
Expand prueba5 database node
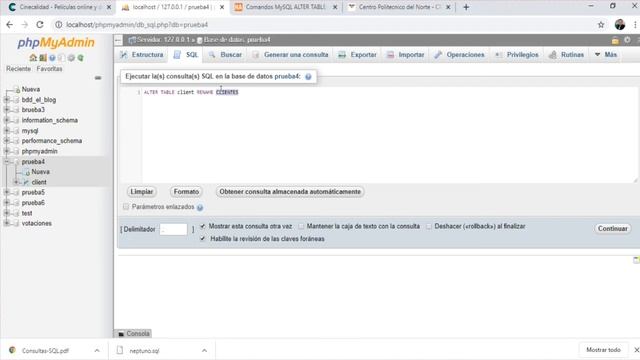[7, 192]
